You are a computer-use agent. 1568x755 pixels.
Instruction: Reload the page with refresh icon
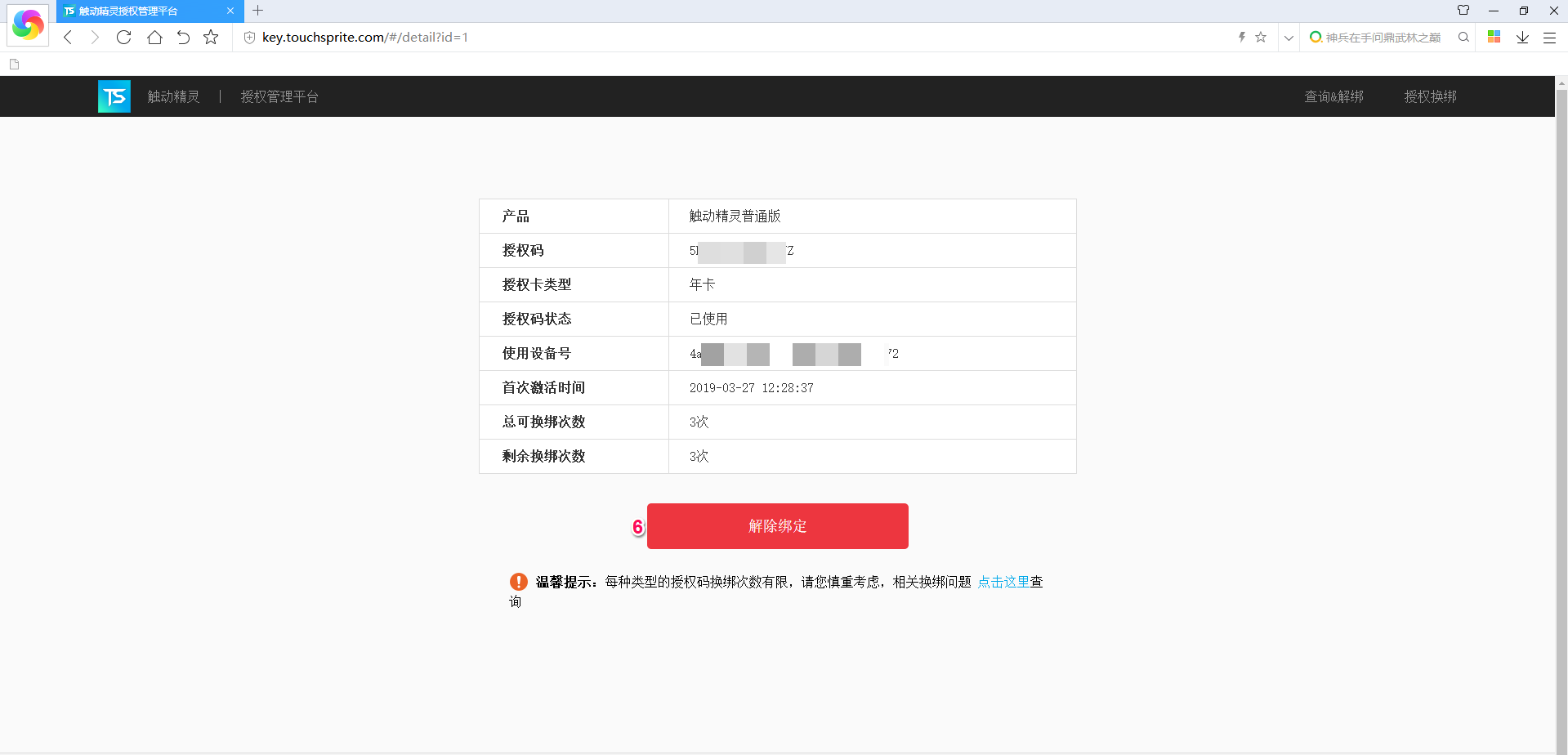coord(124,38)
